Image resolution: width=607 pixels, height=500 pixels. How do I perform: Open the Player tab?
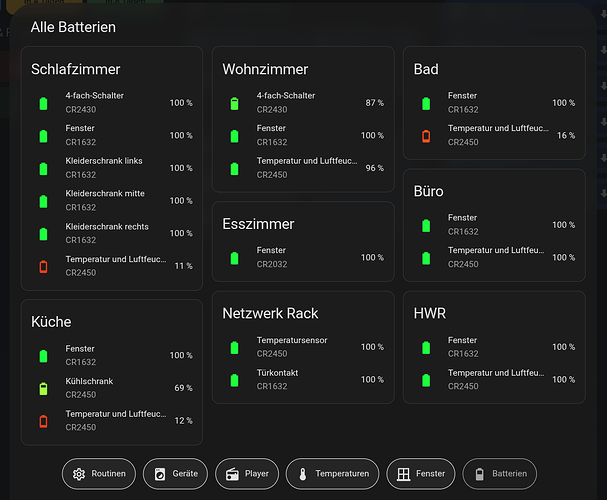coord(247,474)
